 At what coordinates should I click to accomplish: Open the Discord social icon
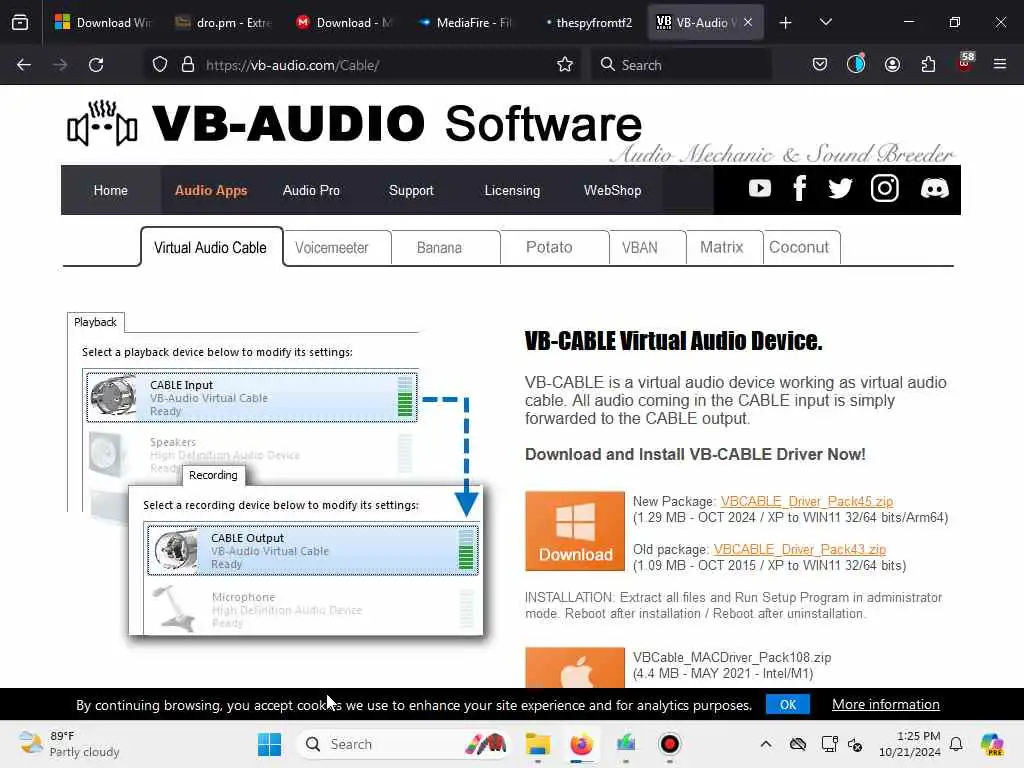(x=935, y=189)
